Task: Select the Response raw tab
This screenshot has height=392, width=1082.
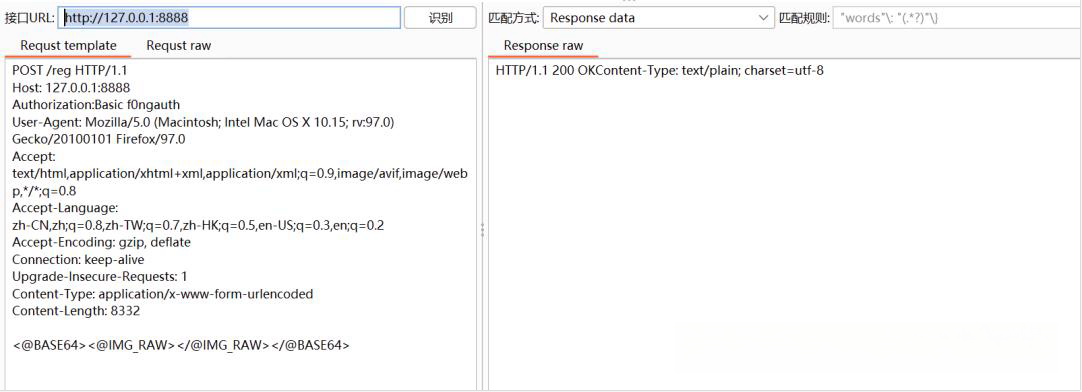Action: [x=543, y=46]
